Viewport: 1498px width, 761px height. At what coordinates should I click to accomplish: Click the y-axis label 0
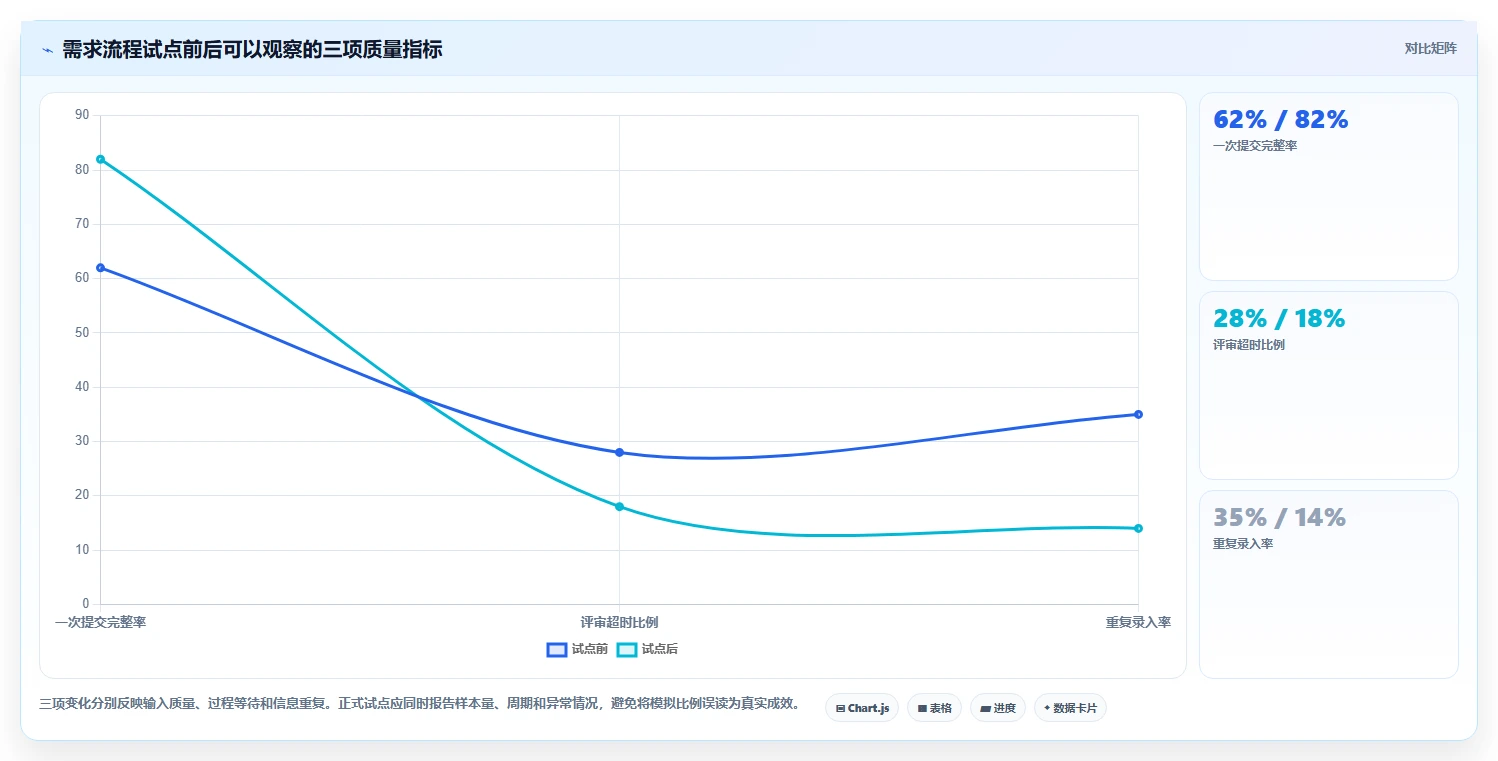point(85,604)
